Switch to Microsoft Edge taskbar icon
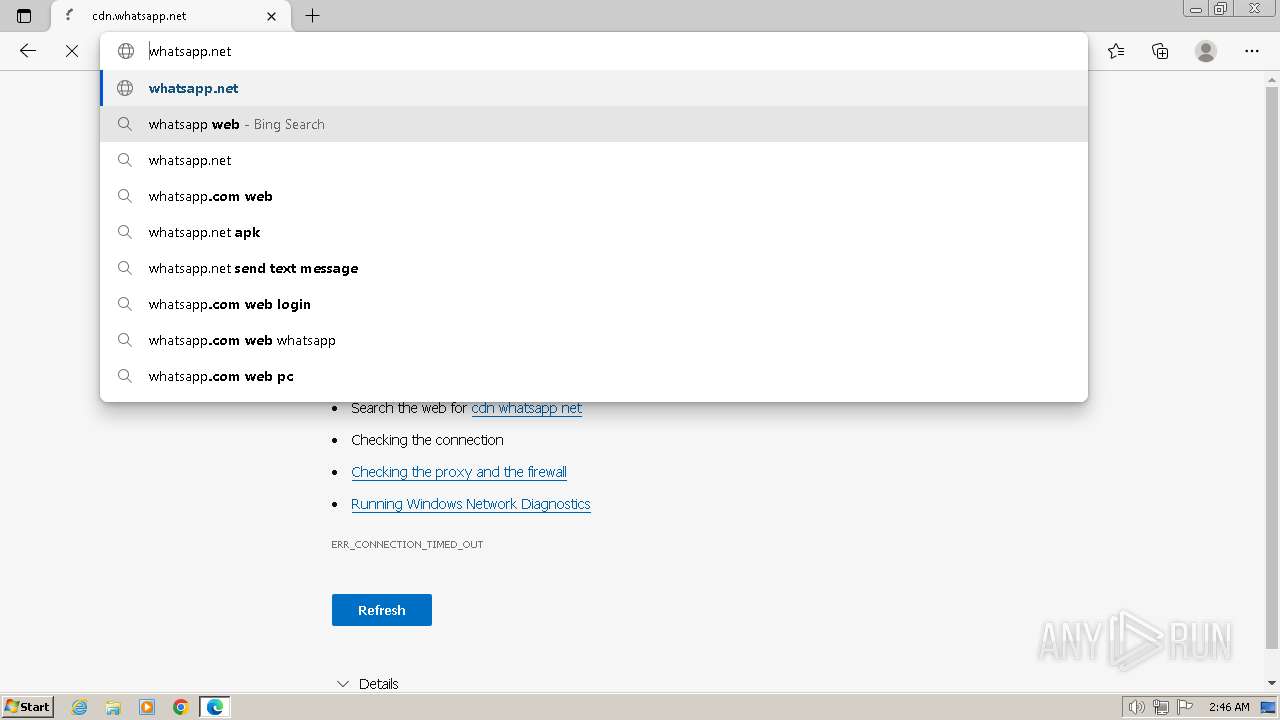 215,707
